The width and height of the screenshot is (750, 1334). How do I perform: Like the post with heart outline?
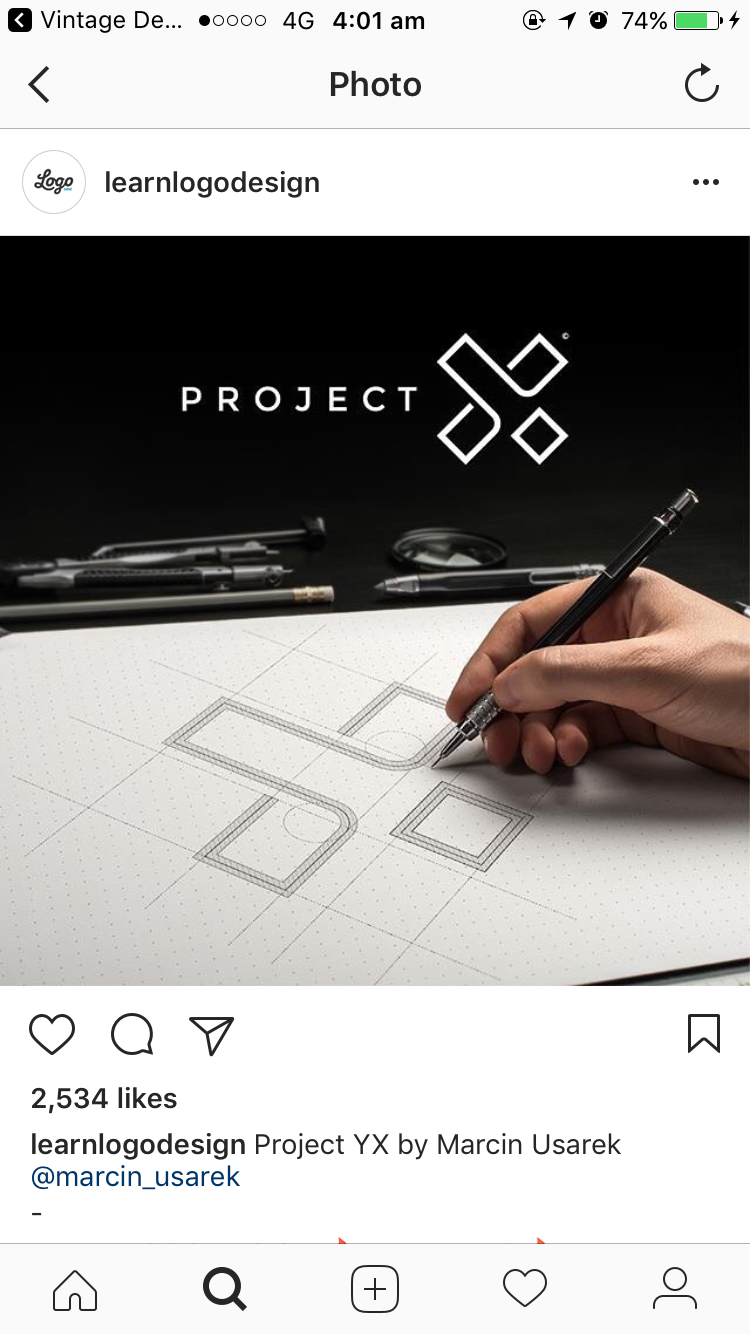pos(52,1035)
